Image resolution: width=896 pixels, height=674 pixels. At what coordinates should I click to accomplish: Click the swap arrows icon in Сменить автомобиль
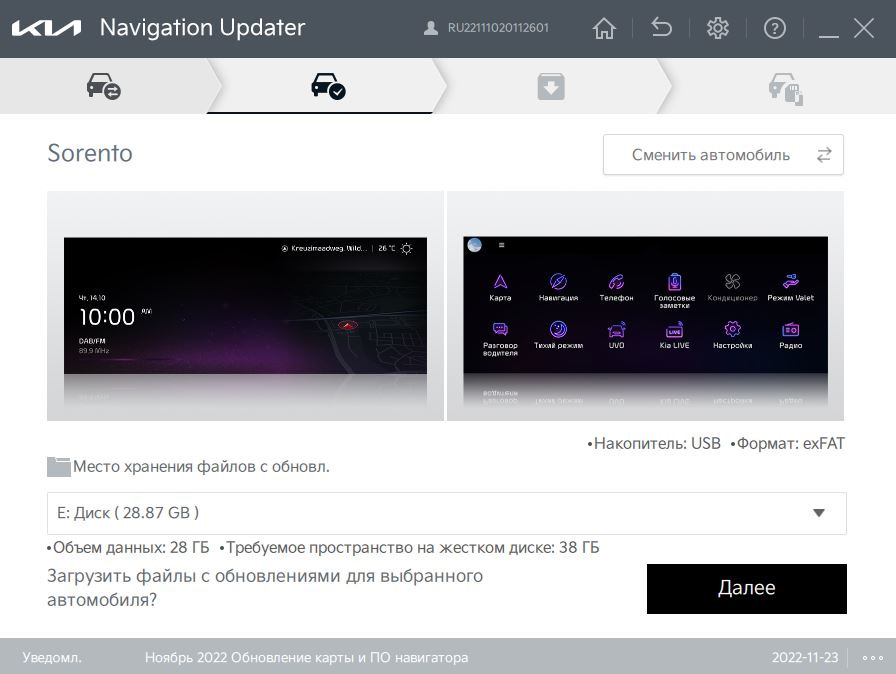823,155
